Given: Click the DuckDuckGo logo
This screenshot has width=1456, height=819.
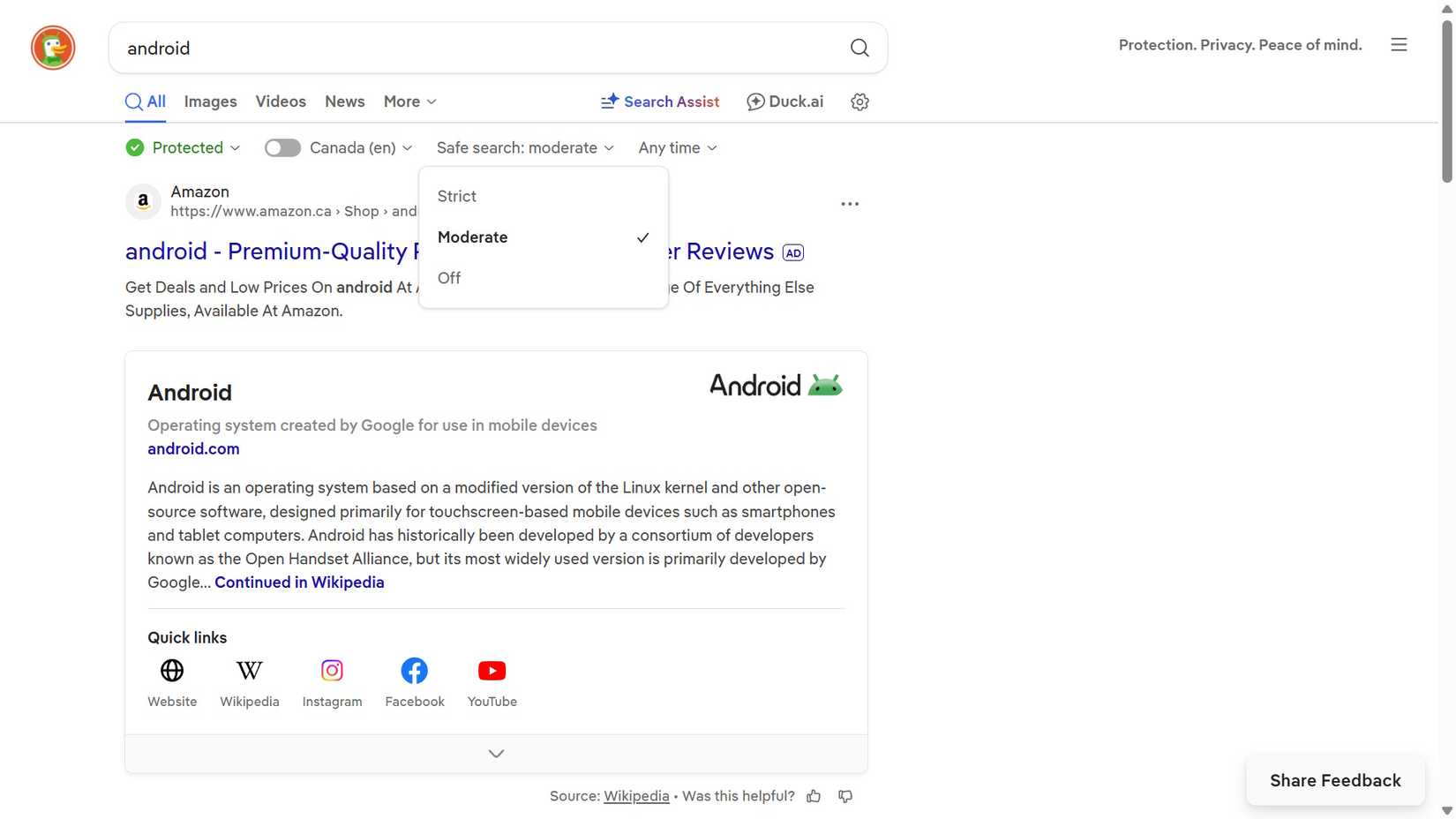Looking at the screenshot, I should pos(52,48).
